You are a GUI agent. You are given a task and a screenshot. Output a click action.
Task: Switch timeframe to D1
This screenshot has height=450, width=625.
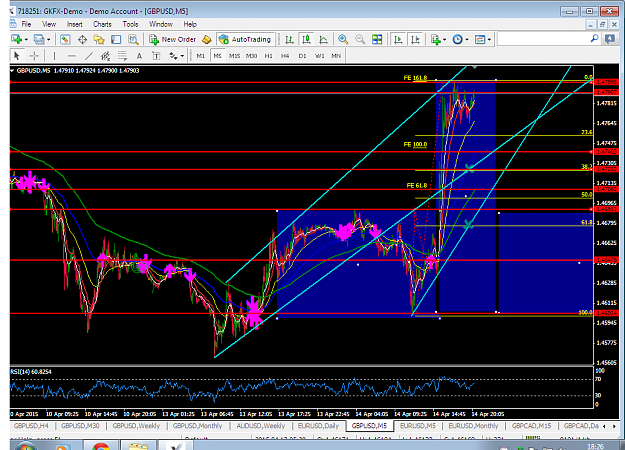click(x=303, y=56)
